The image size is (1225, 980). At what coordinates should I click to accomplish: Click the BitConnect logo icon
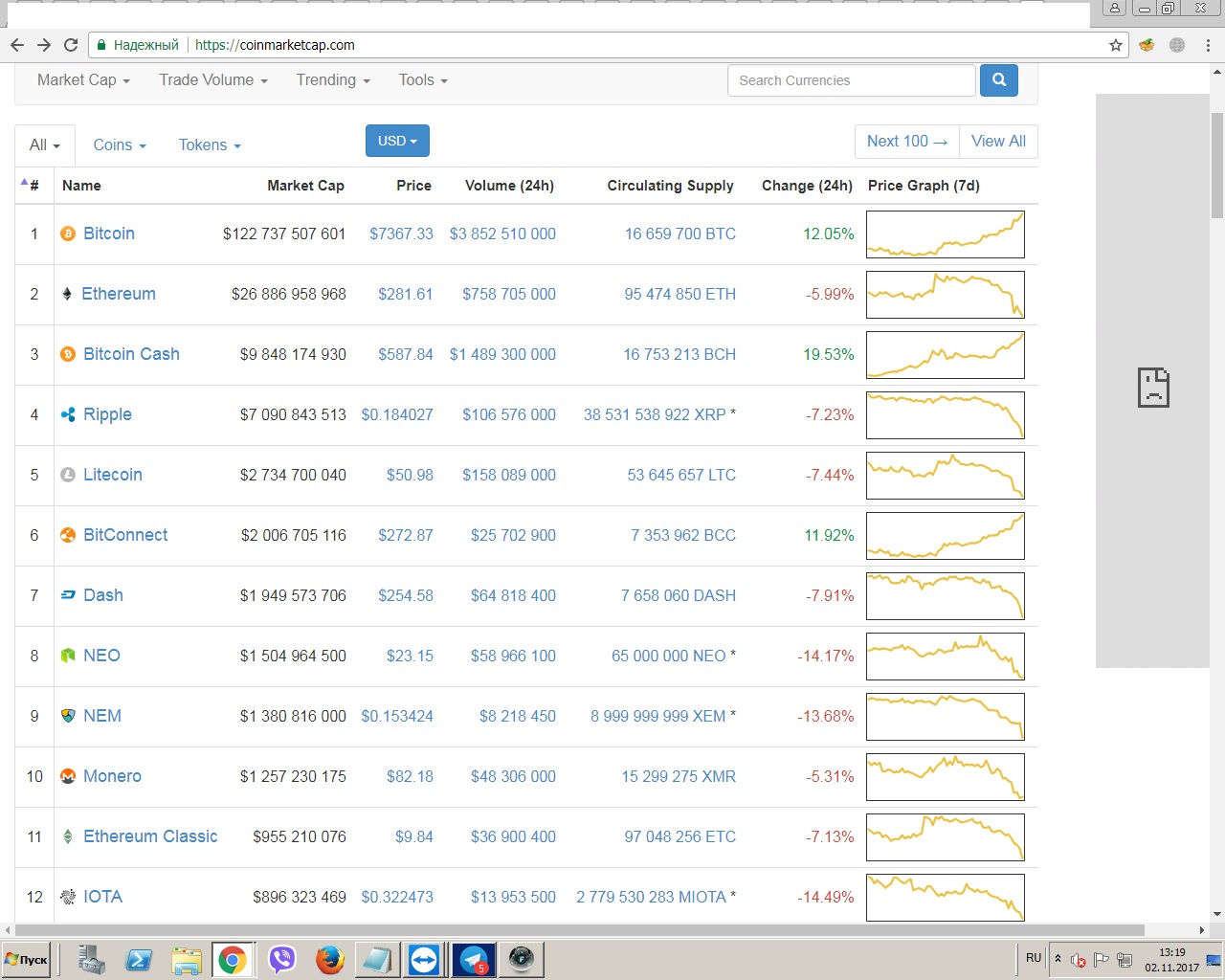[68, 535]
